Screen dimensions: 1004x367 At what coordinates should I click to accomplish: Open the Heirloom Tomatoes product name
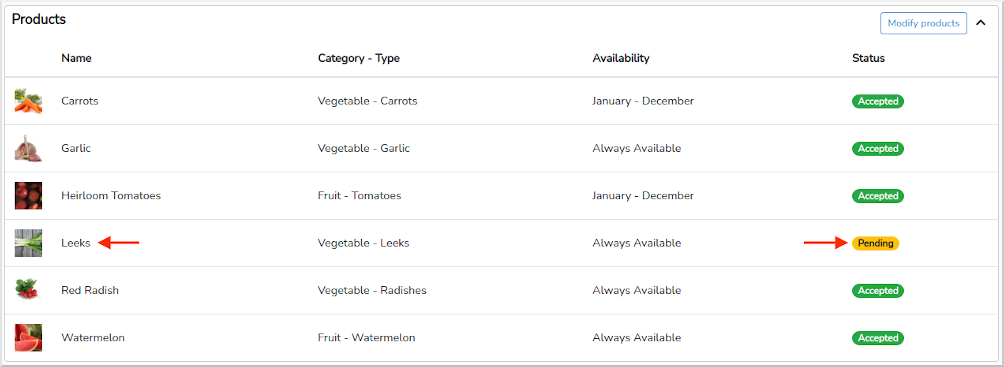pos(111,196)
